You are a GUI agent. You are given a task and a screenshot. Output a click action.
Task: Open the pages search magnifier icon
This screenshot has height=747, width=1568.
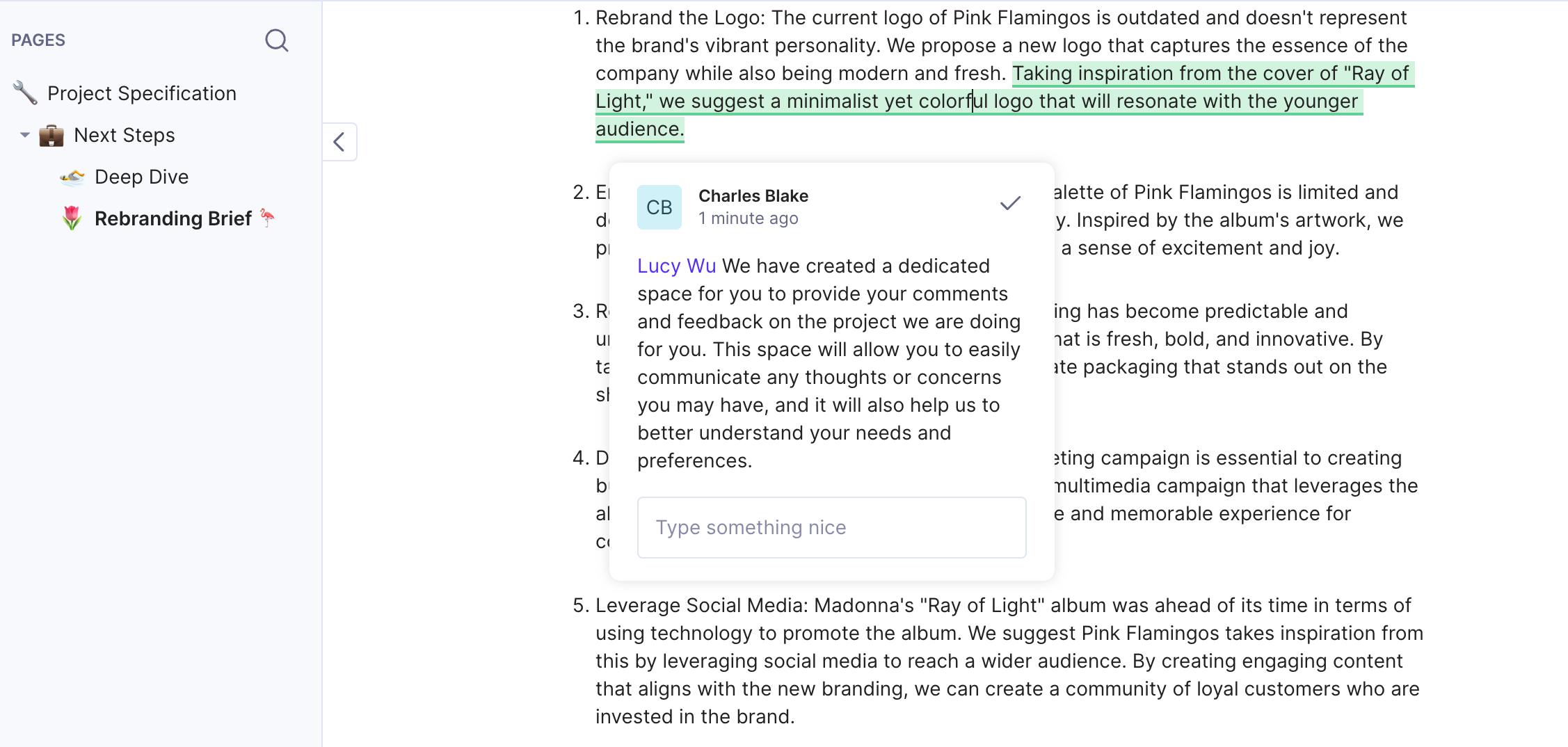[276, 40]
